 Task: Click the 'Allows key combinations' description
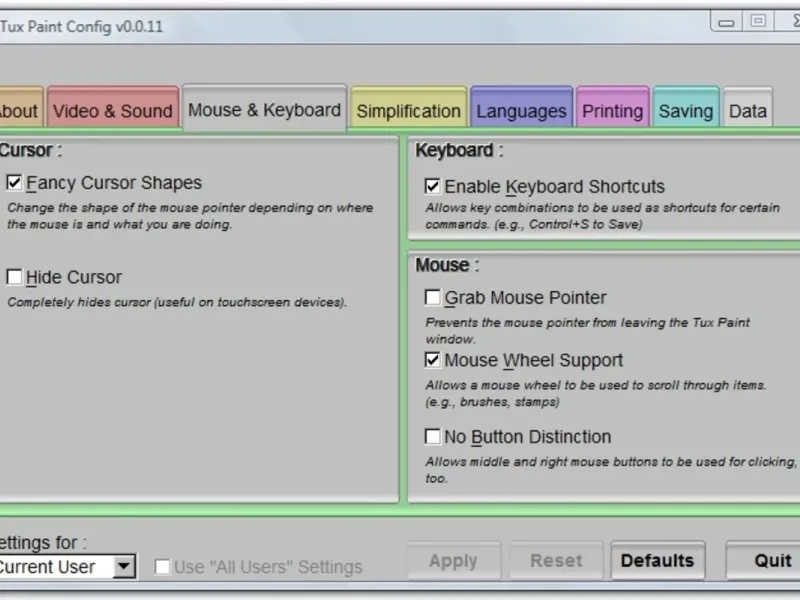[603, 216]
